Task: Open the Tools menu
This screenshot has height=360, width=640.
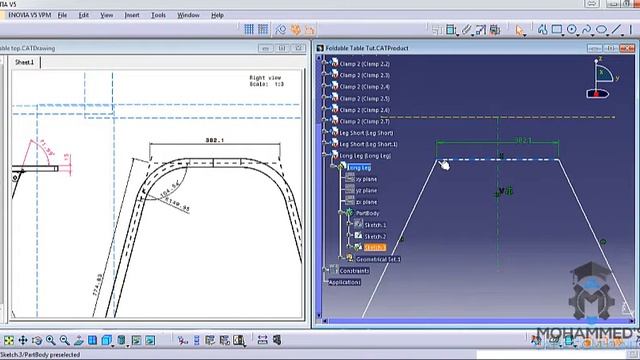Action: tap(158, 15)
